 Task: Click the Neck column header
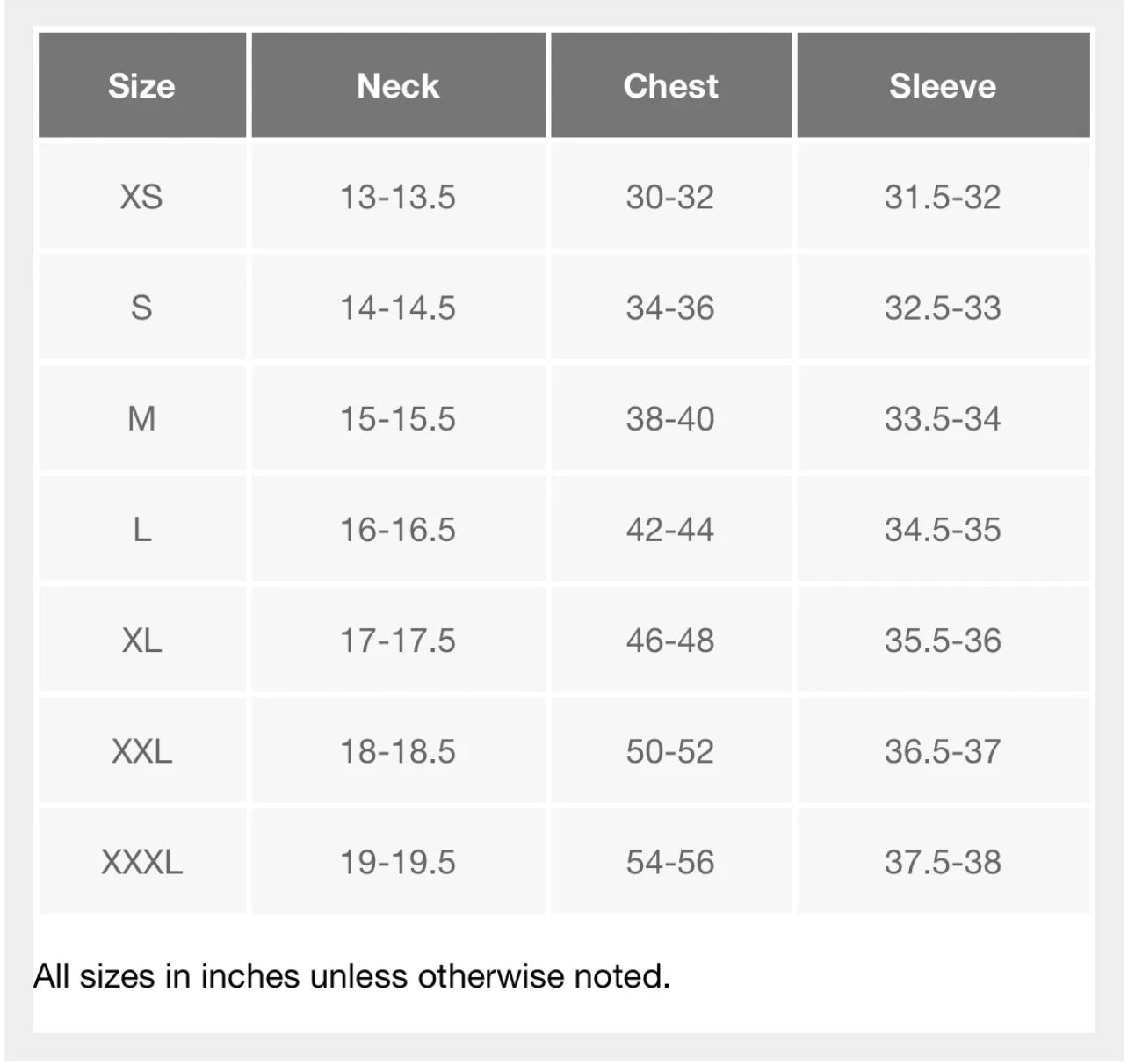click(x=398, y=86)
